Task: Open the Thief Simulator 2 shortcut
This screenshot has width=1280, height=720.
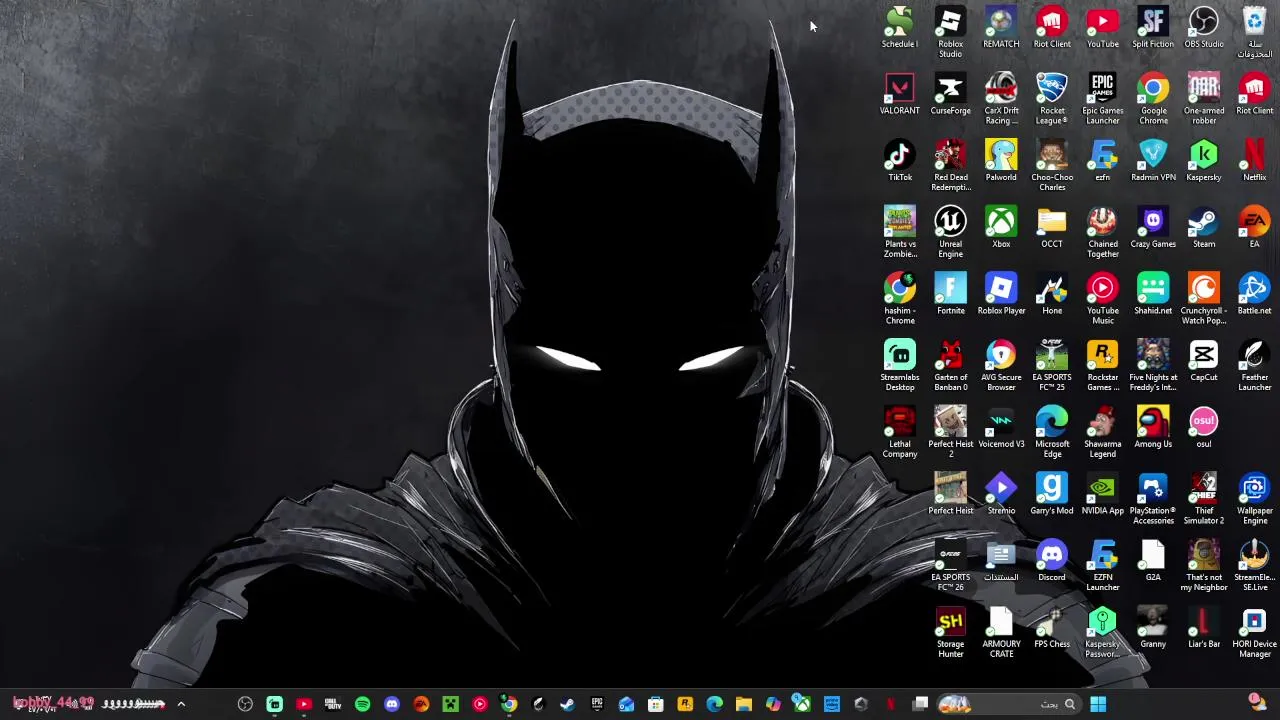Action: pos(1204,499)
